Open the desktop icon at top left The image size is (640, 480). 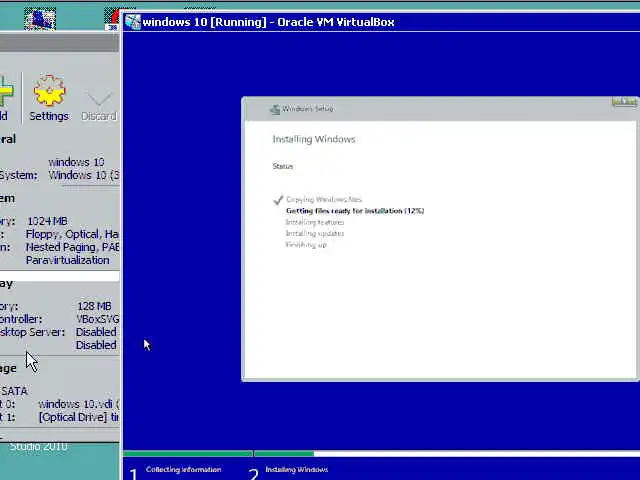40,18
